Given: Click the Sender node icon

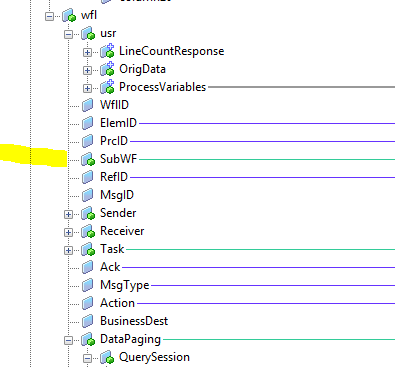Looking at the screenshot, I should coord(88,213).
